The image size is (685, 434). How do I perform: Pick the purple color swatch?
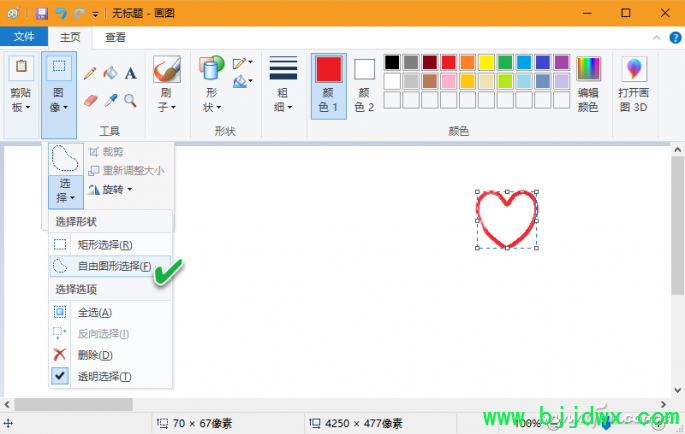[x=561, y=62]
